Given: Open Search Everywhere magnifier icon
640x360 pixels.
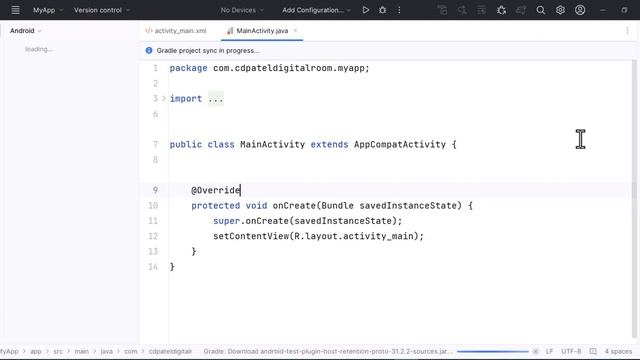Looking at the screenshot, I should 541,10.
